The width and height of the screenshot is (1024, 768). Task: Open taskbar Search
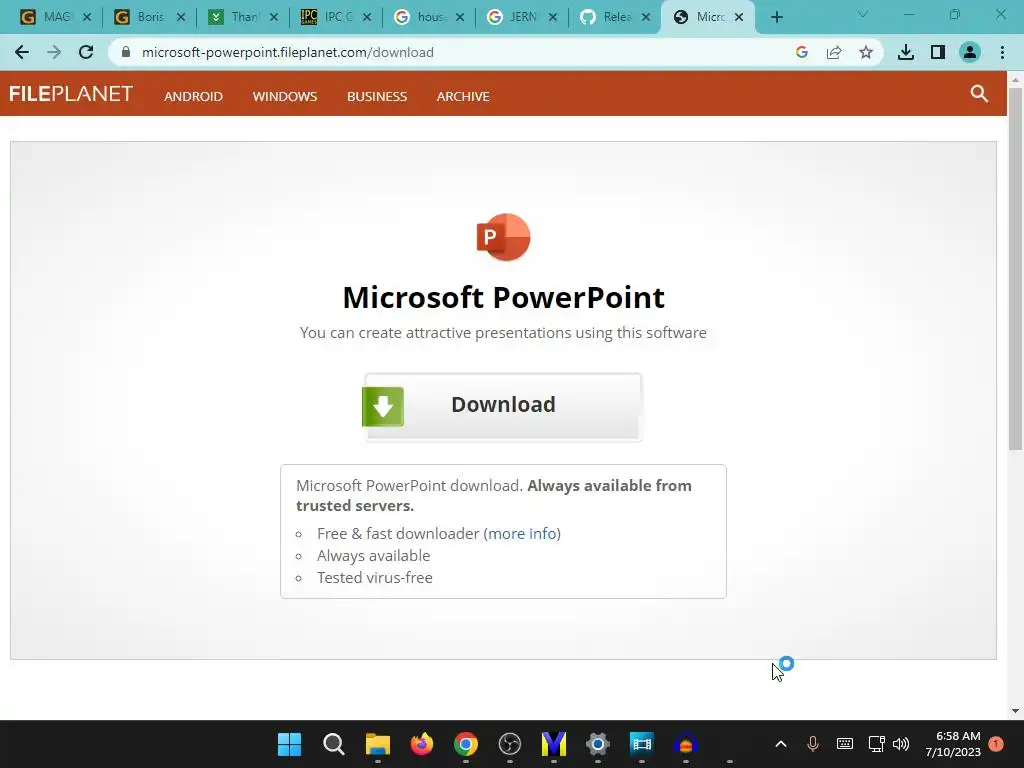click(334, 744)
